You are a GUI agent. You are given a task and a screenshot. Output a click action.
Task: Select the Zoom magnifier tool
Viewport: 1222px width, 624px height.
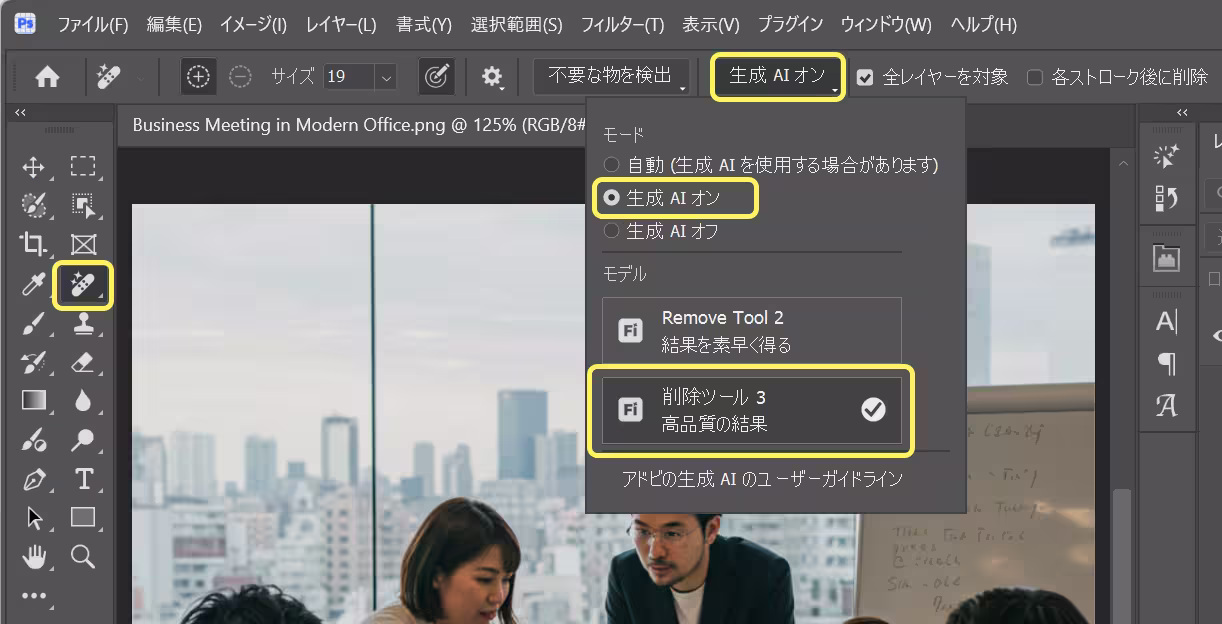[83, 556]
